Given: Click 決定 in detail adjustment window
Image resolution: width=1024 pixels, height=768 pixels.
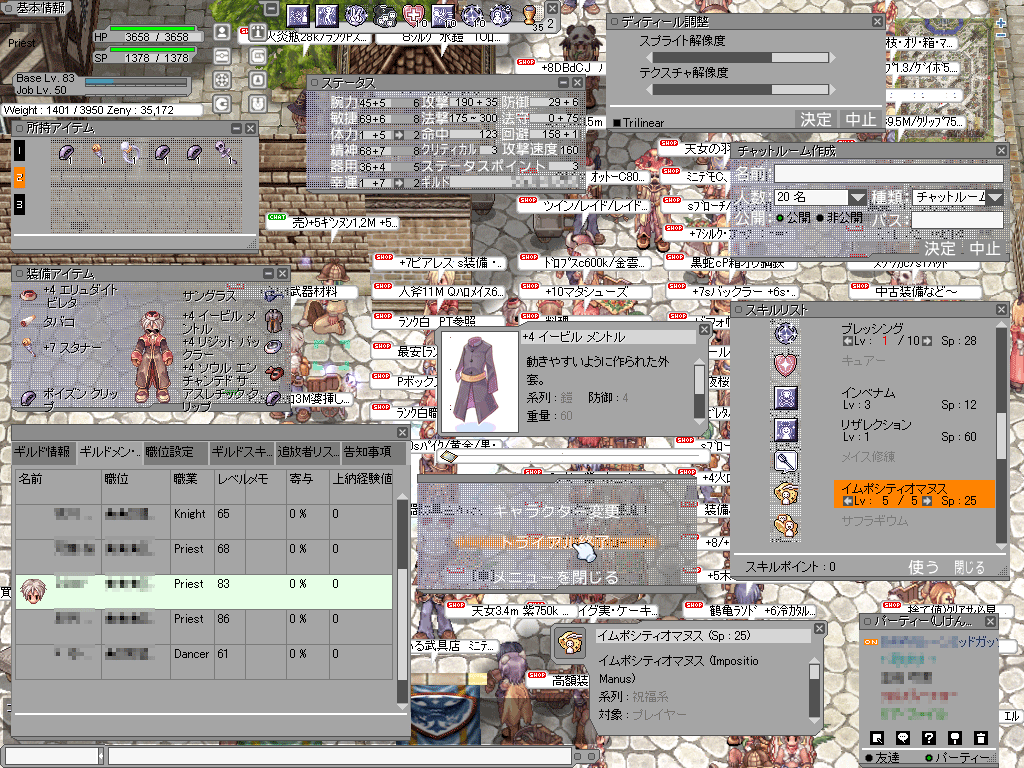Looking at the screenshot, I should [816, 120].
